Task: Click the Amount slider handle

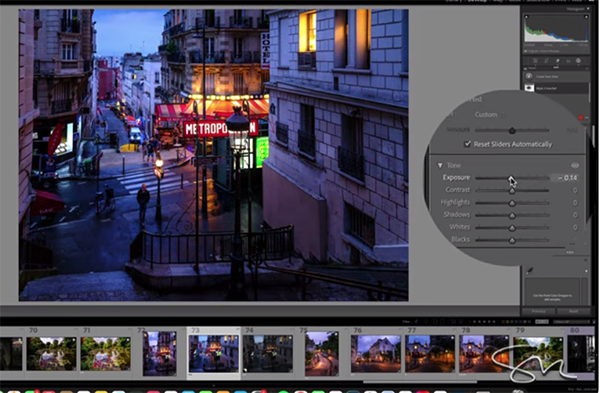Action: click(512, 131)
